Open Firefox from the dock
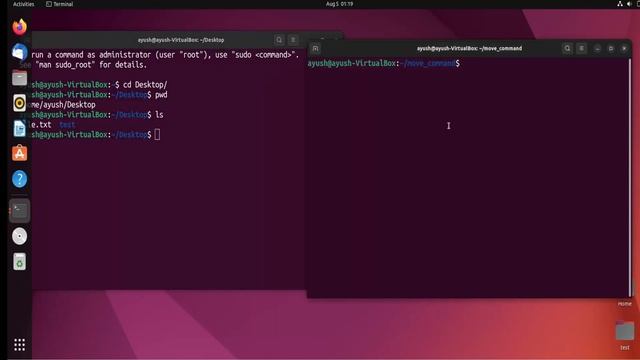 click(19, 27)
